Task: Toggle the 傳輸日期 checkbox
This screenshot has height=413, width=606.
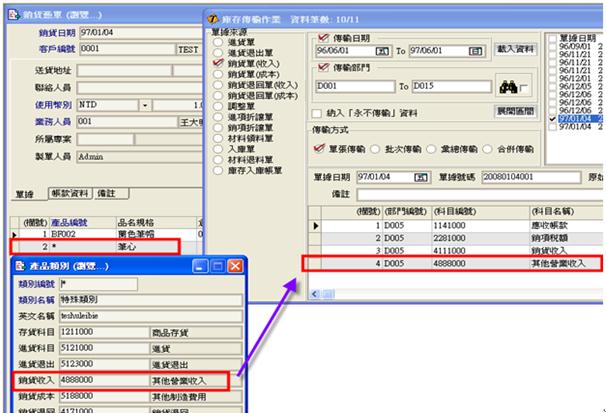Action: pos(322,35)
